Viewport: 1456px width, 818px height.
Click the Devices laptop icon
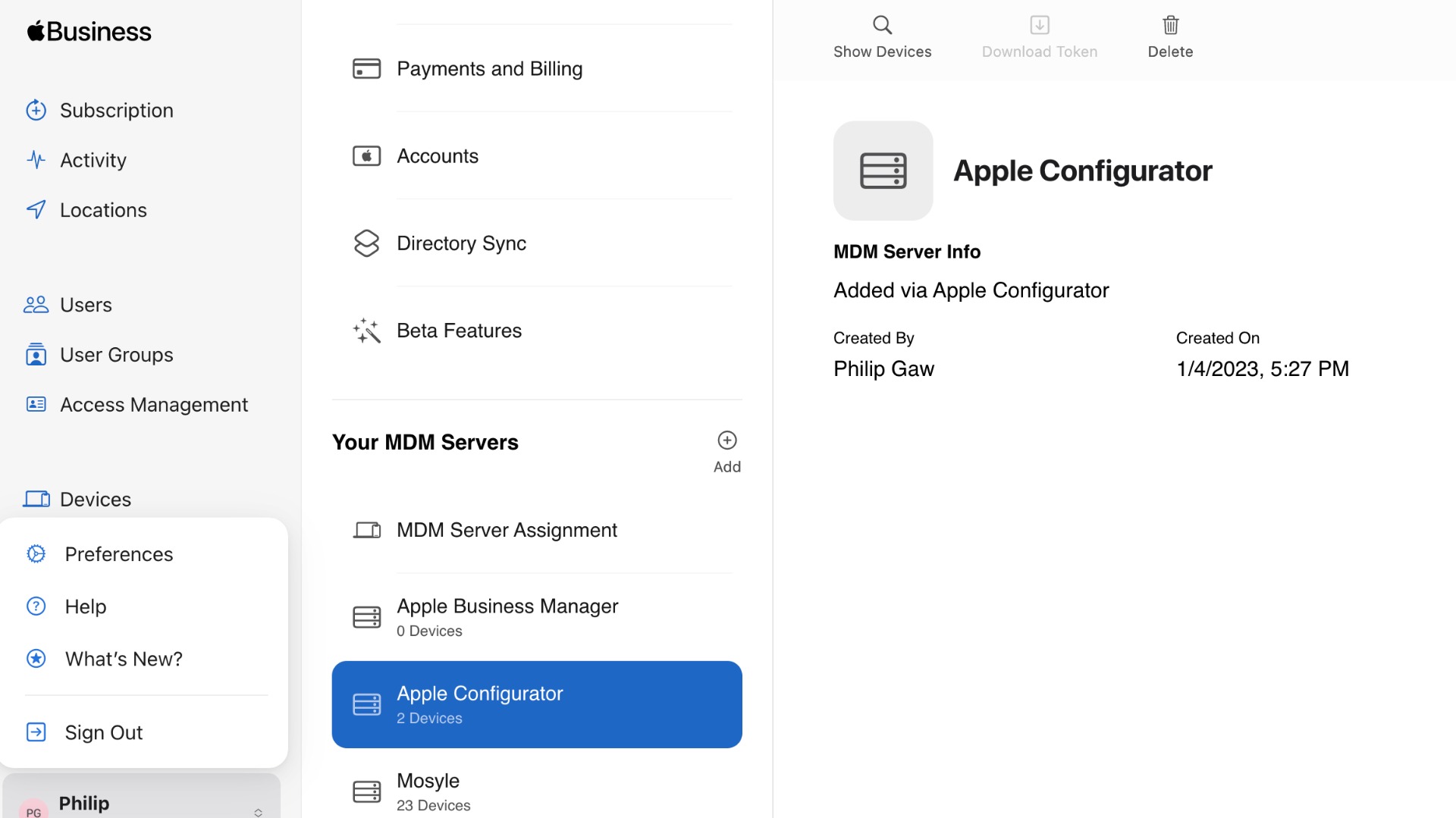pos(36,499)
